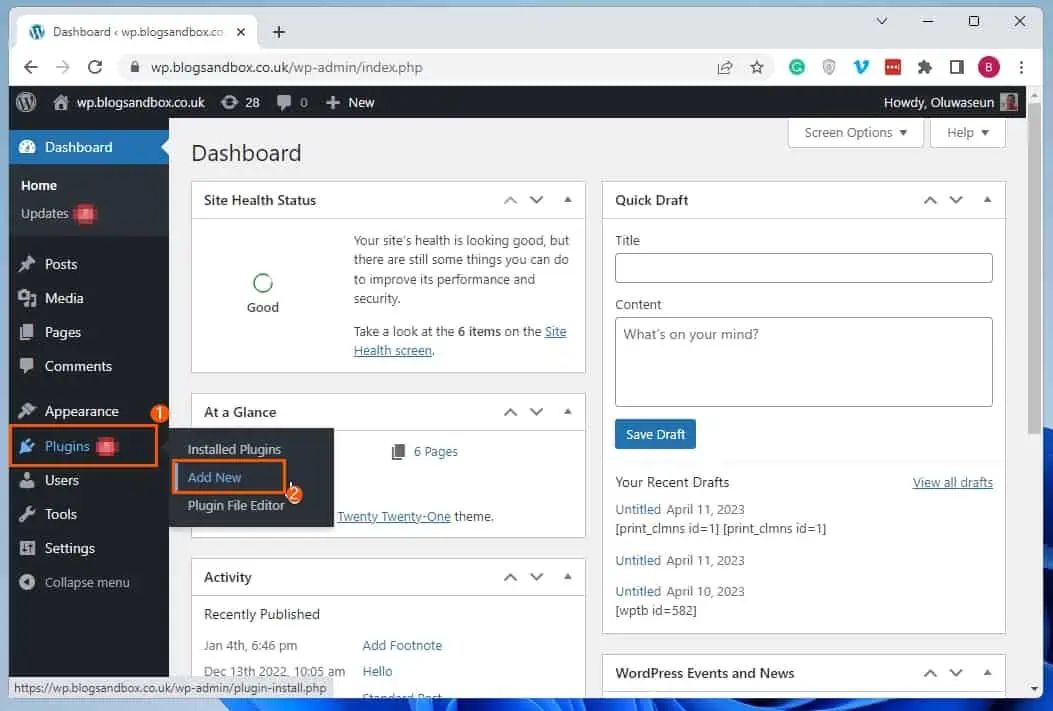1053x711 pixels.
Task: Toggle Site Health Status panel collapse
Action: pyautogui.click(x=568, y=199)
